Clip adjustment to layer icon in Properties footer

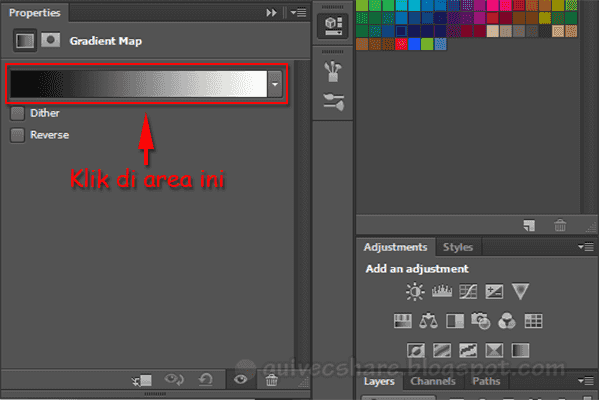coord(142,380)
